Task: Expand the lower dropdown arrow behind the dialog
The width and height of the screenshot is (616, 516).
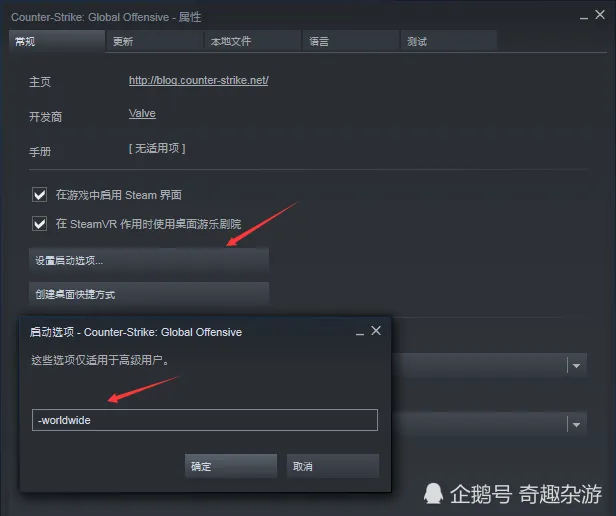Action: point(576,424)
